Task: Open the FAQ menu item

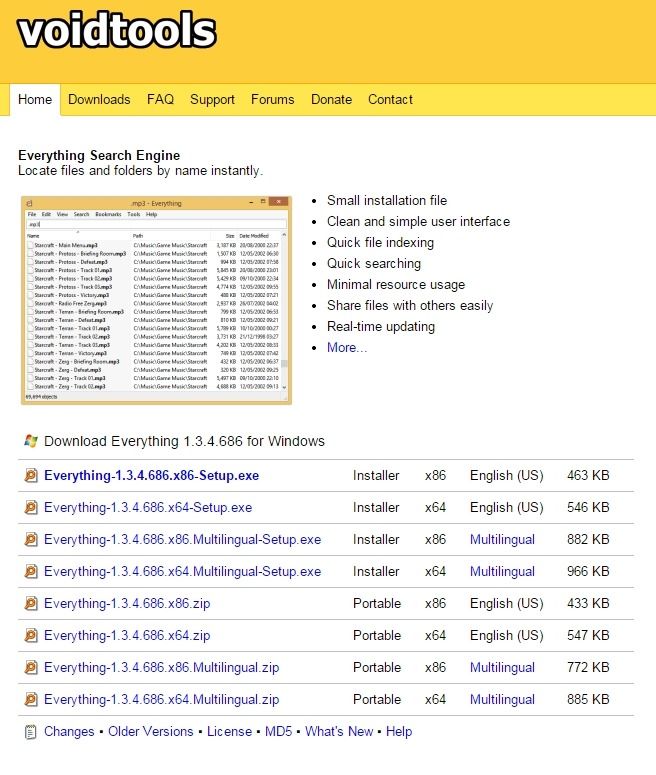Action: pyautogui.click(x=160, y=99)
